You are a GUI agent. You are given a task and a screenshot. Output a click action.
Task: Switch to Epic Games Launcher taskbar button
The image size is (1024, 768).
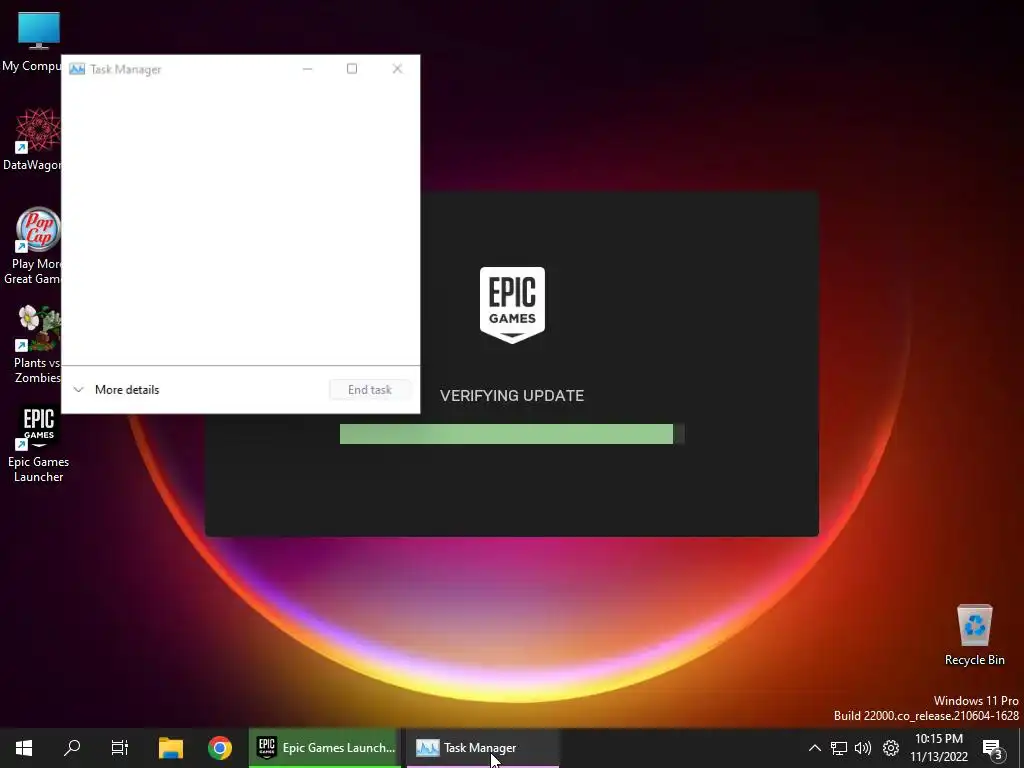pos(325,748)
